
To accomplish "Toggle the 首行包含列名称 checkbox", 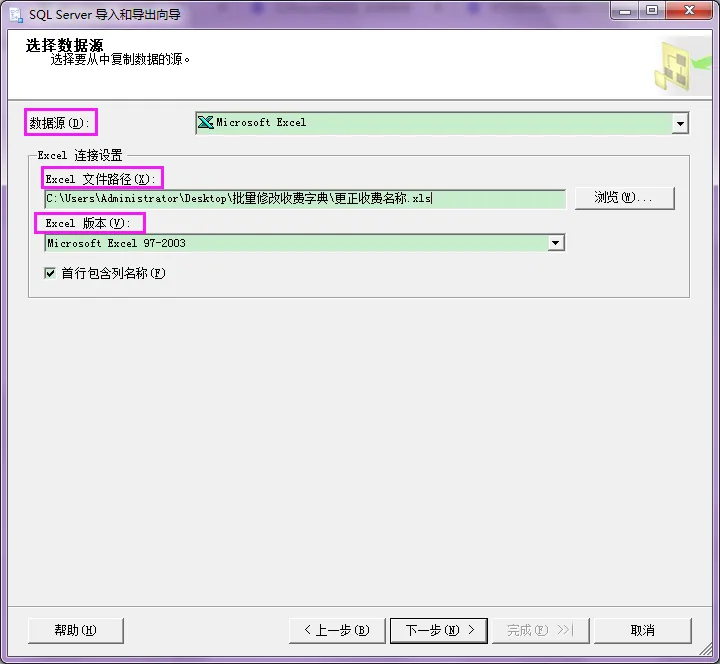I will point(50,273).
